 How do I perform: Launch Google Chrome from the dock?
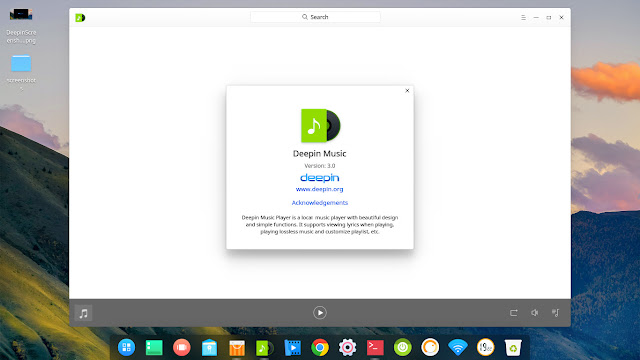(320, 347)
